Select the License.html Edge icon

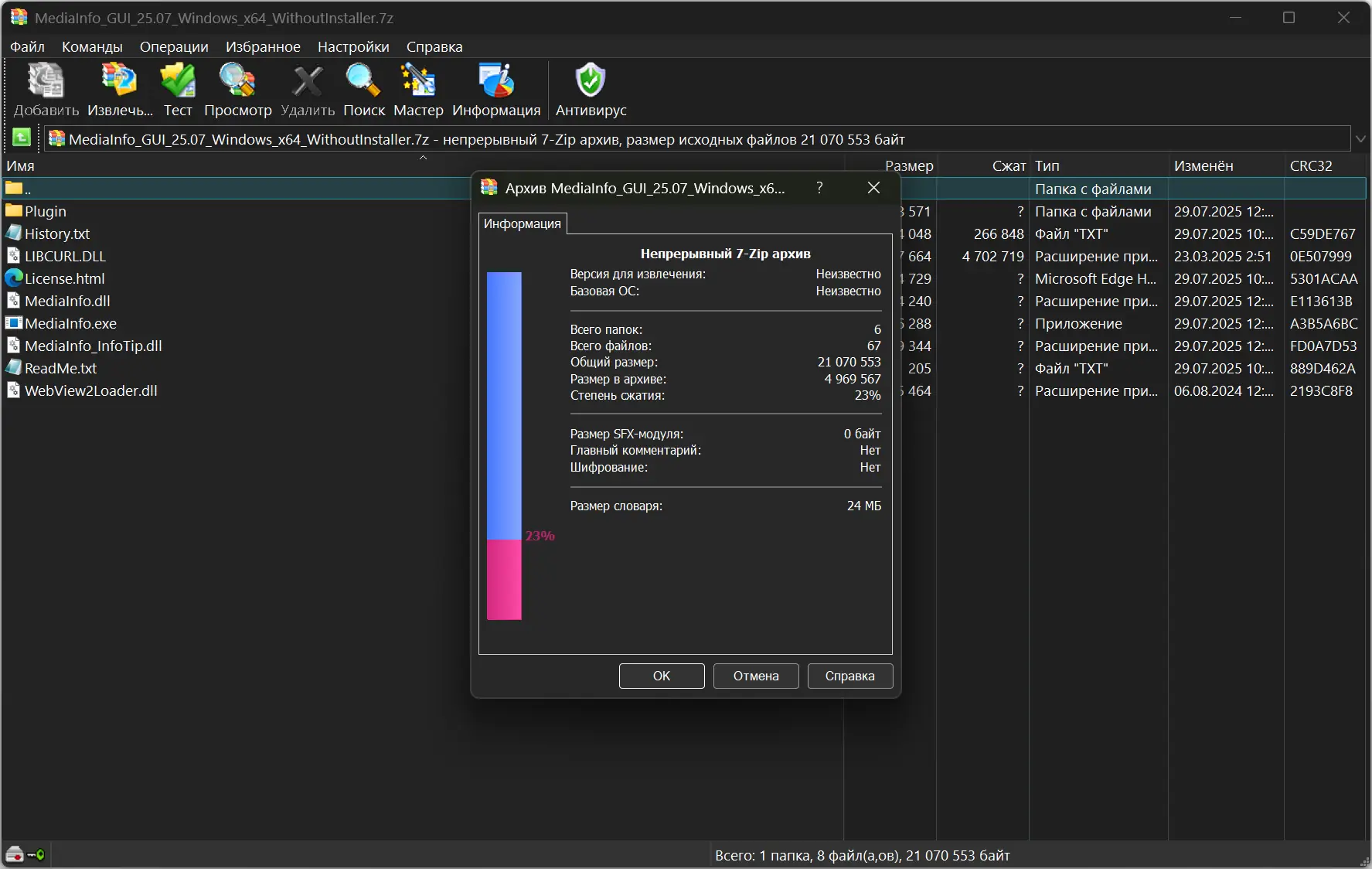14,278
